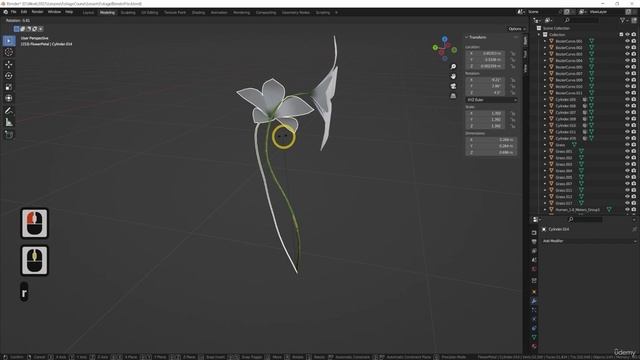
Task: Open the Window menu
Action: pos(54,12)
